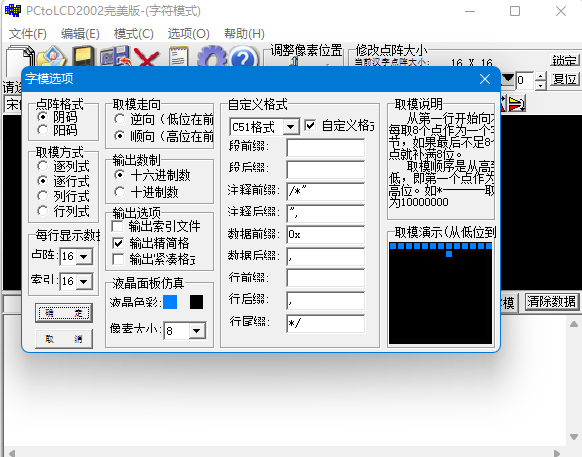
Task: Click the notepad document icon in the toolbar
Action: (179, 56)
